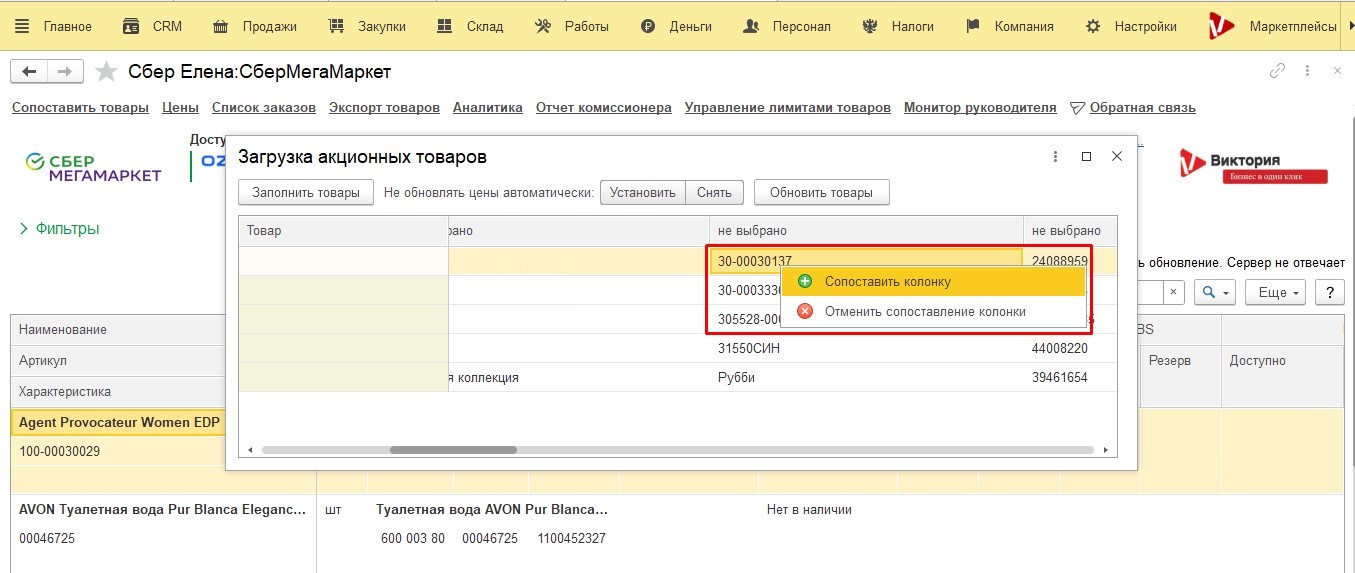Viewport: 1355px width, 573px height.
Task: Click the basket icon beside Продажи
Action: [221, 27]
